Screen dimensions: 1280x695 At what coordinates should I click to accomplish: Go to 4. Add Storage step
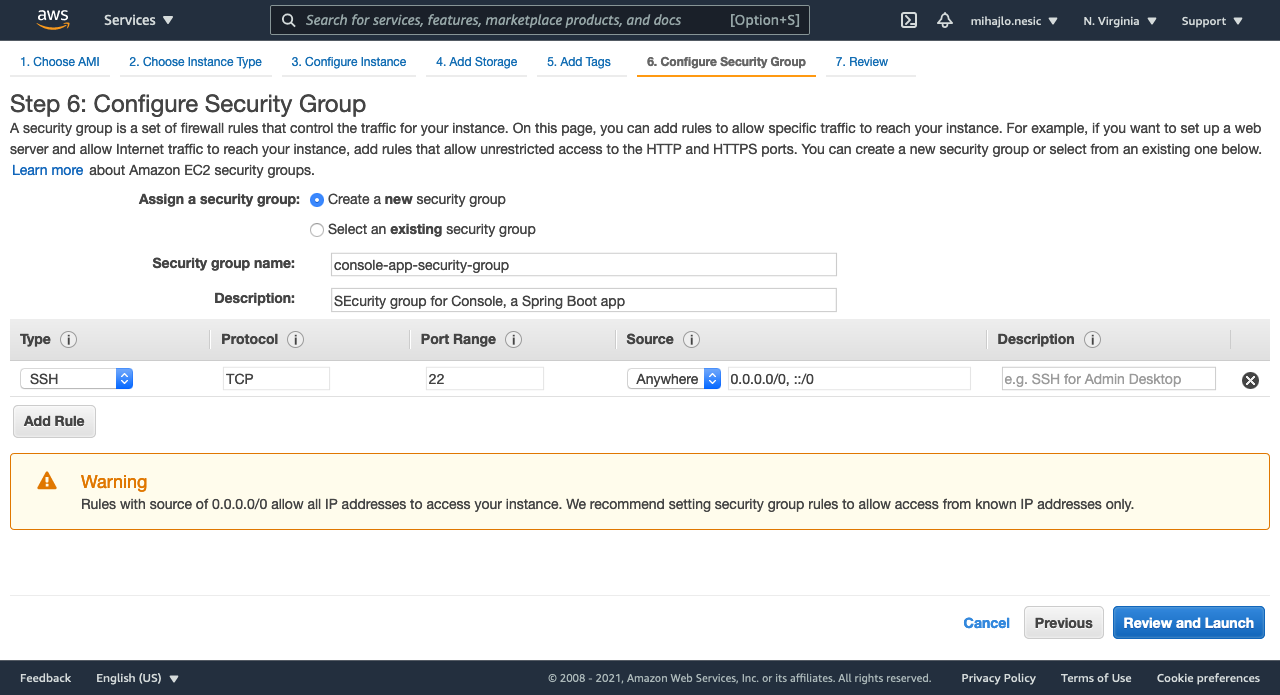477,62
